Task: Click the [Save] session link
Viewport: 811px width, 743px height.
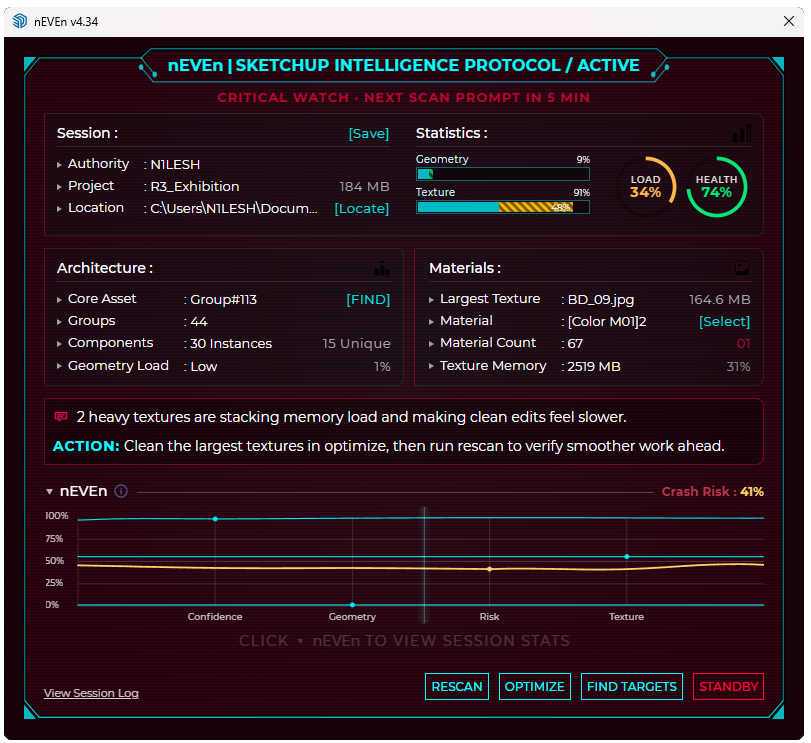Action: click(x=369, y=134)
